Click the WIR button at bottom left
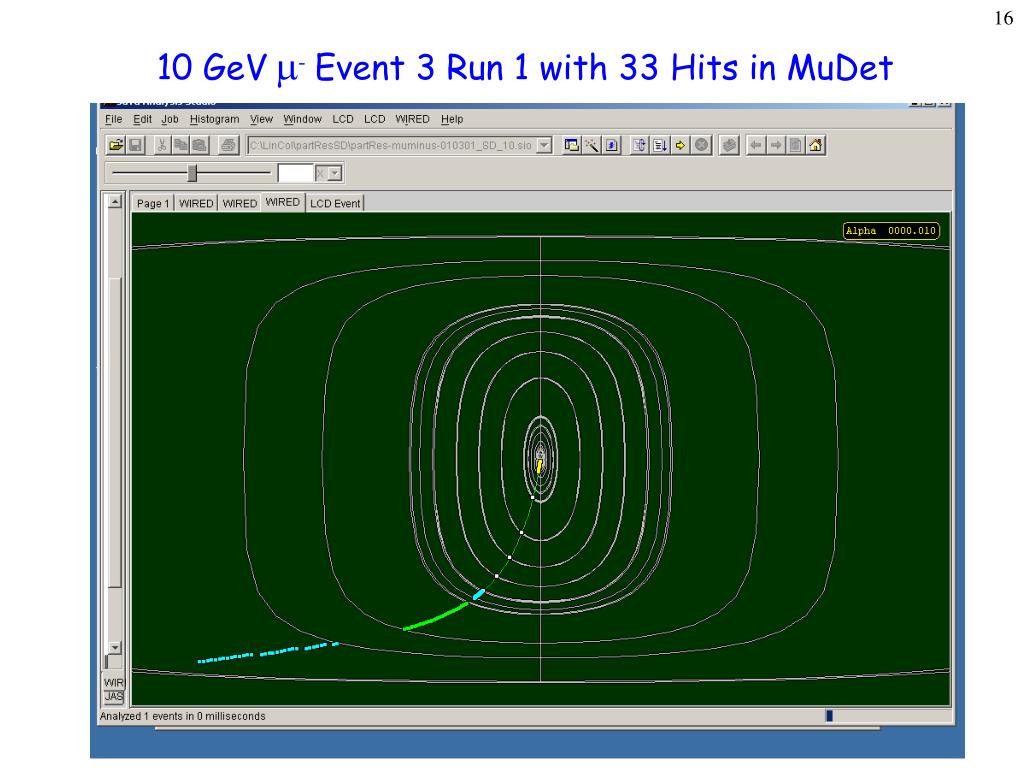The image size is (1024, 768). point(114,682)
